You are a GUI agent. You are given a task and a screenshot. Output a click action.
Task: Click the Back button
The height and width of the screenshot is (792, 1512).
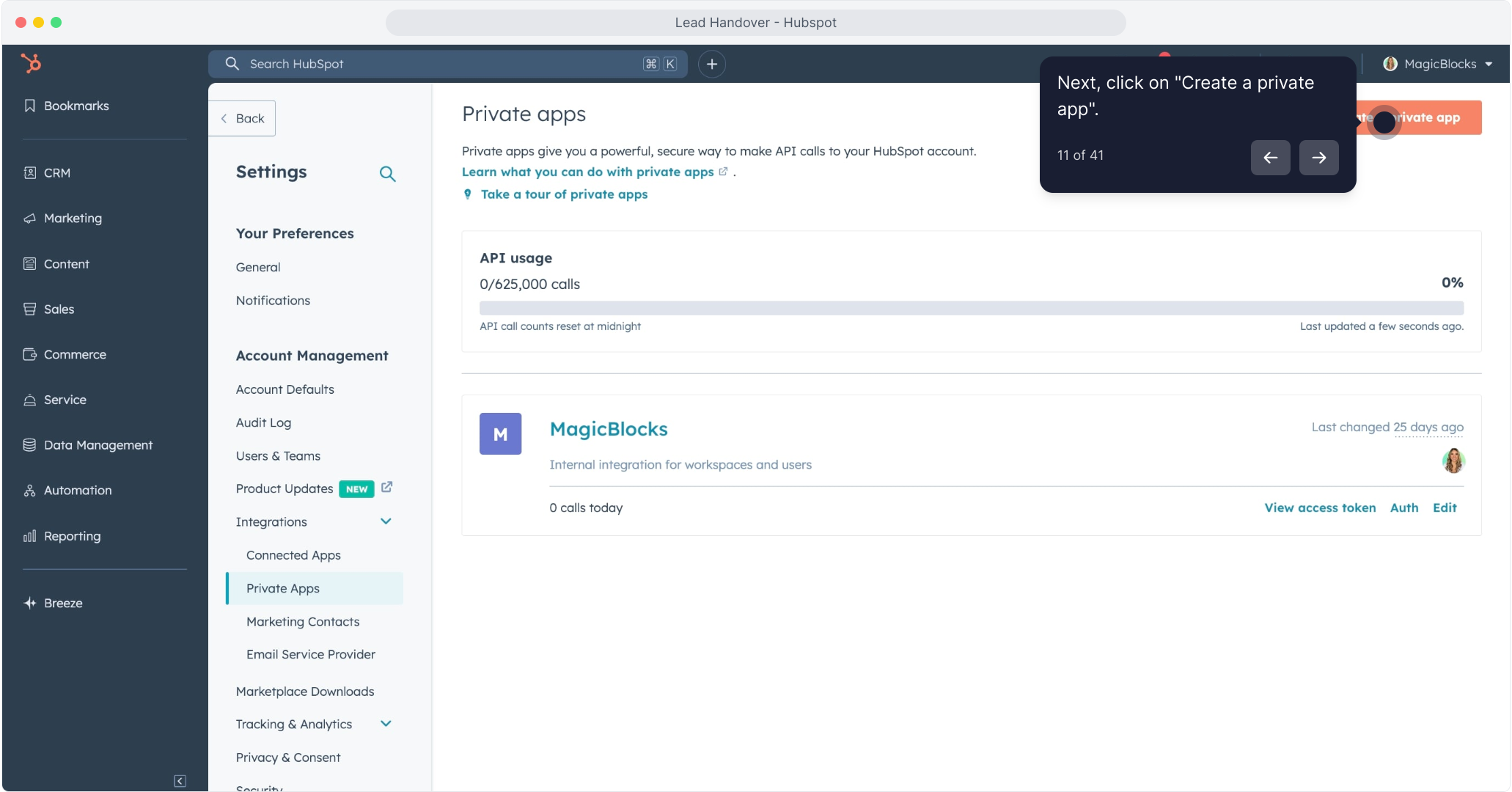click(243, 119)
